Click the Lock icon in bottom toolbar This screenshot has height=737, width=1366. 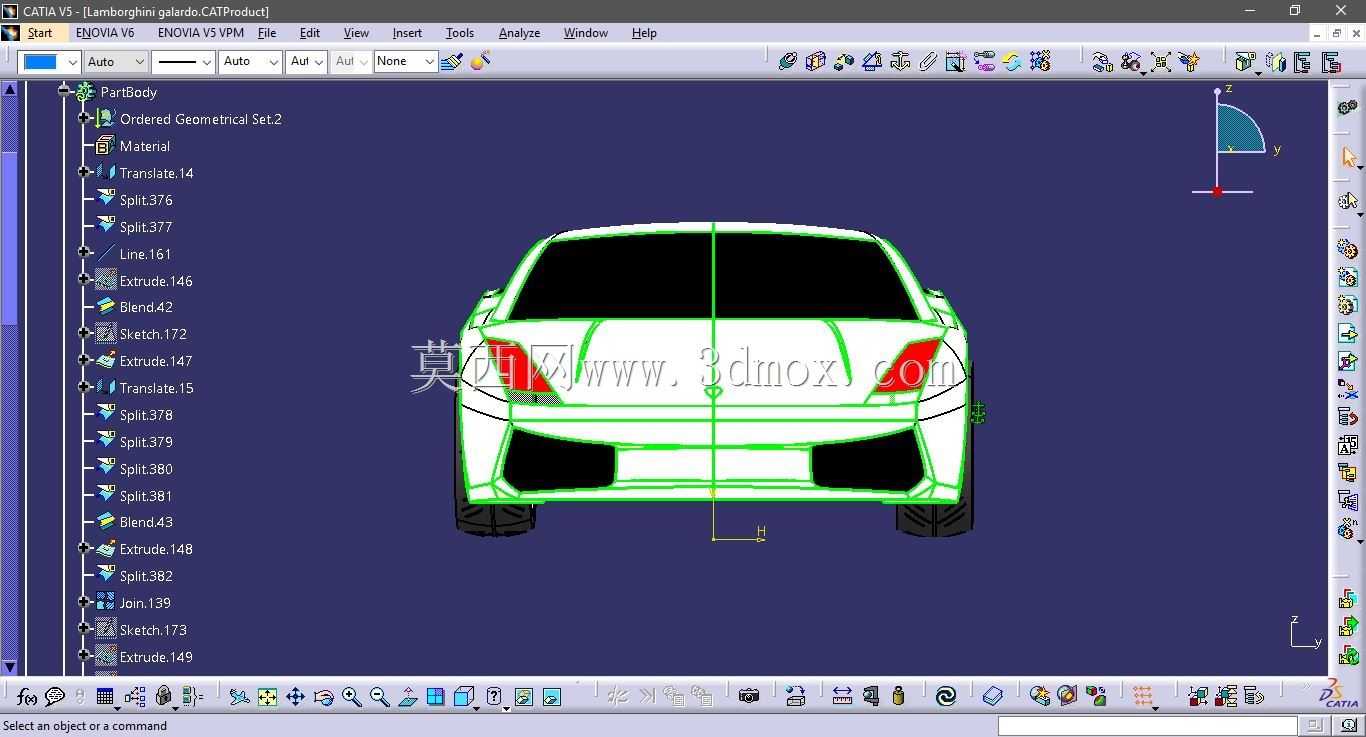pyautogui.click(x=164, y=697)
